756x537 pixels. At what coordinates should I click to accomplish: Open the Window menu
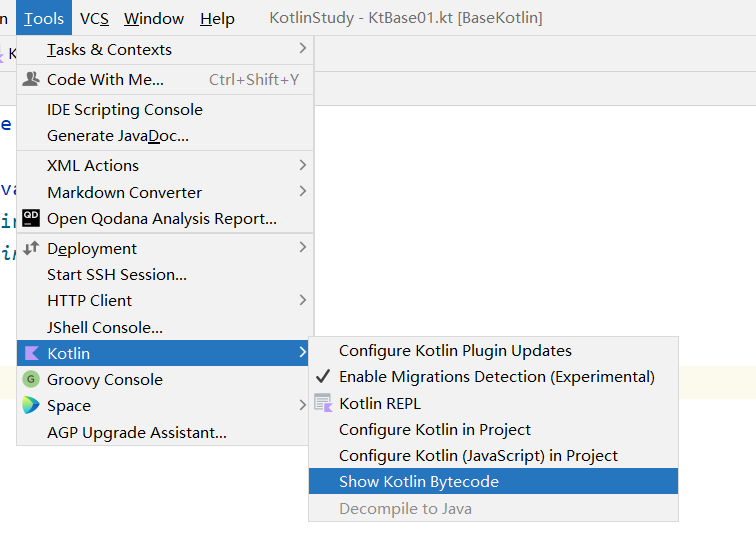click(154, 18)
